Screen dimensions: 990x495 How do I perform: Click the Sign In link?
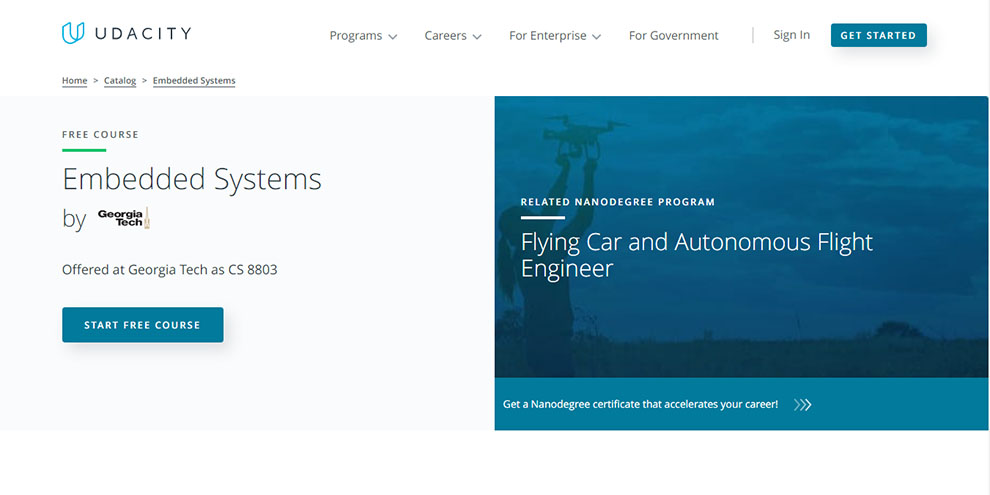pos(791,35)
